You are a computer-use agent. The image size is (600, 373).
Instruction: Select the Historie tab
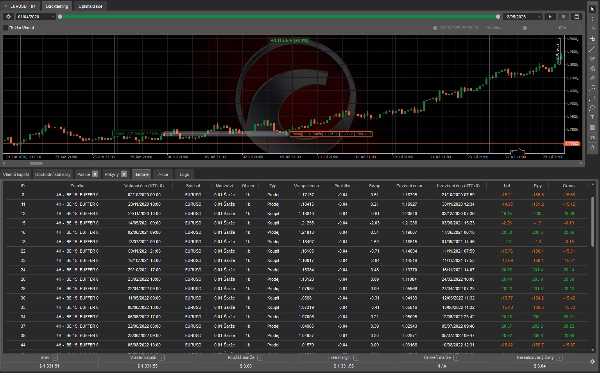coord(142,174)
